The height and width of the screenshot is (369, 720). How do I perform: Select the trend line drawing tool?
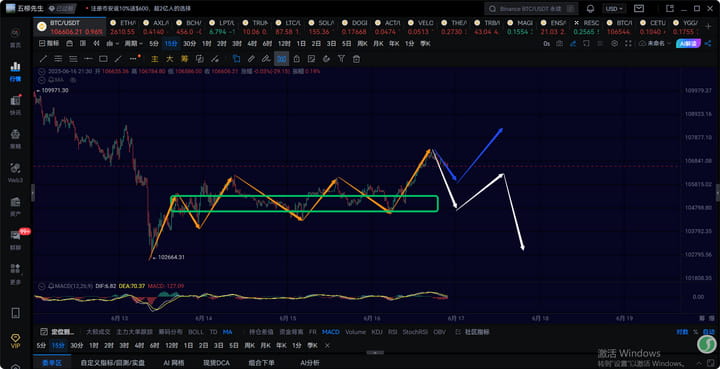43,59
